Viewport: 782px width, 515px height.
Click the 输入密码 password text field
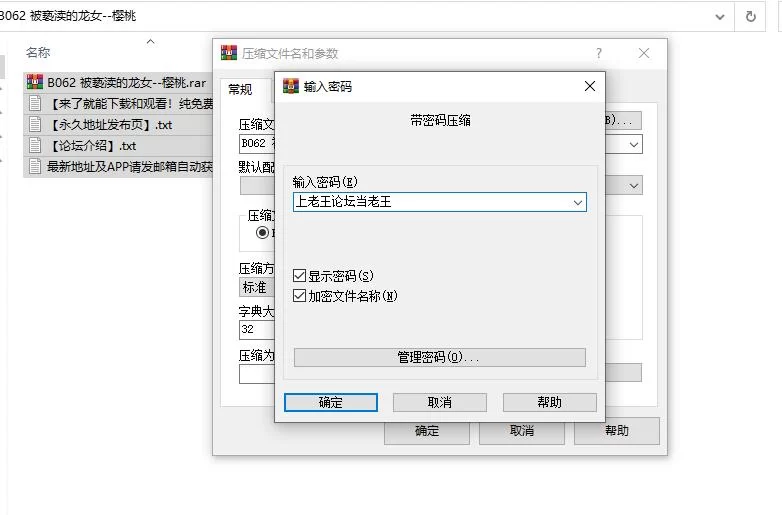point(430,203)
